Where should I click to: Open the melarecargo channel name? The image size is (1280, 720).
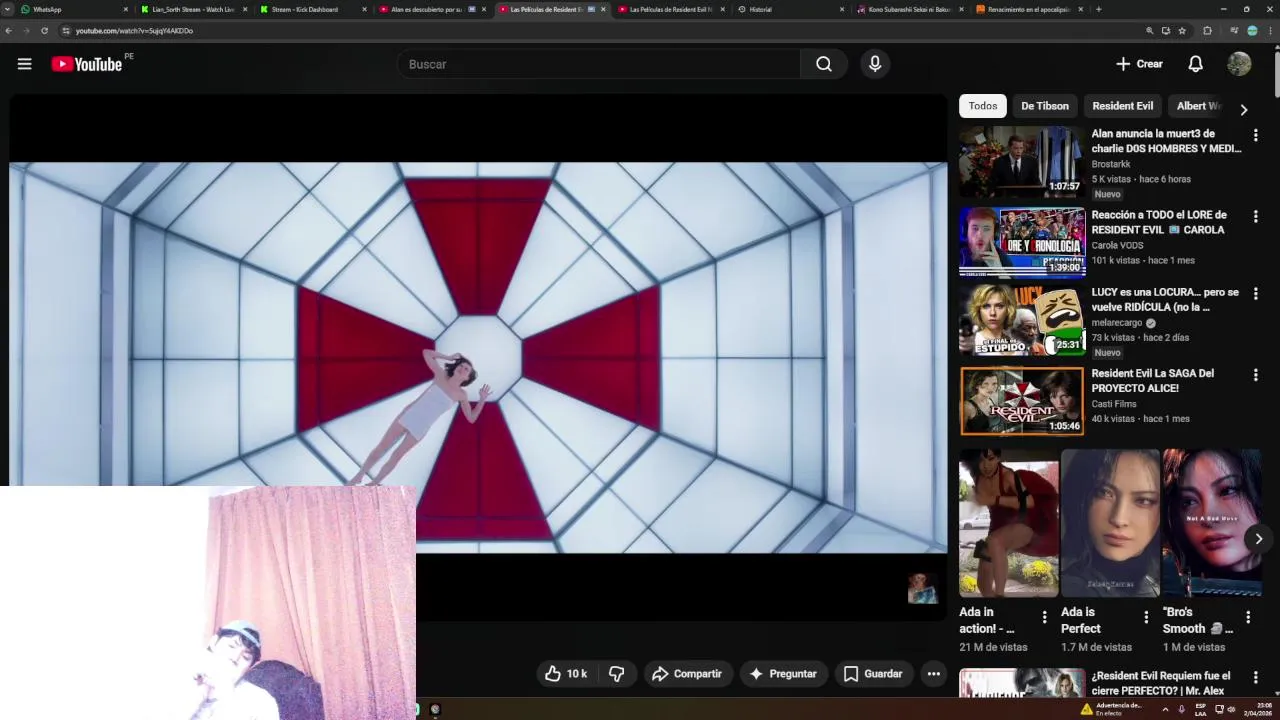[1117, 323]
